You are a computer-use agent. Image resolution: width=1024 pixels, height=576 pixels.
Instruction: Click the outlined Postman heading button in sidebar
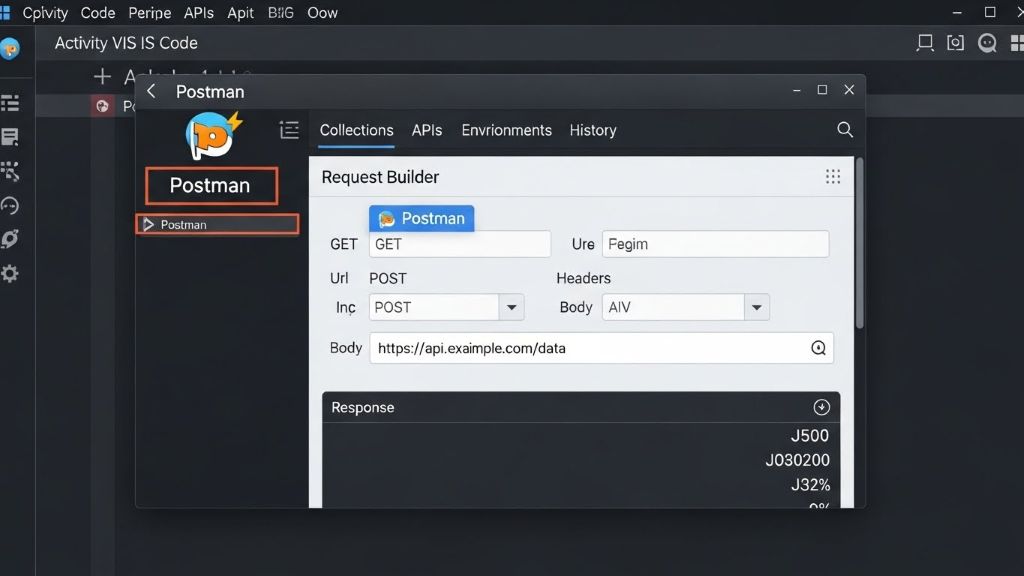click(211, 186)
